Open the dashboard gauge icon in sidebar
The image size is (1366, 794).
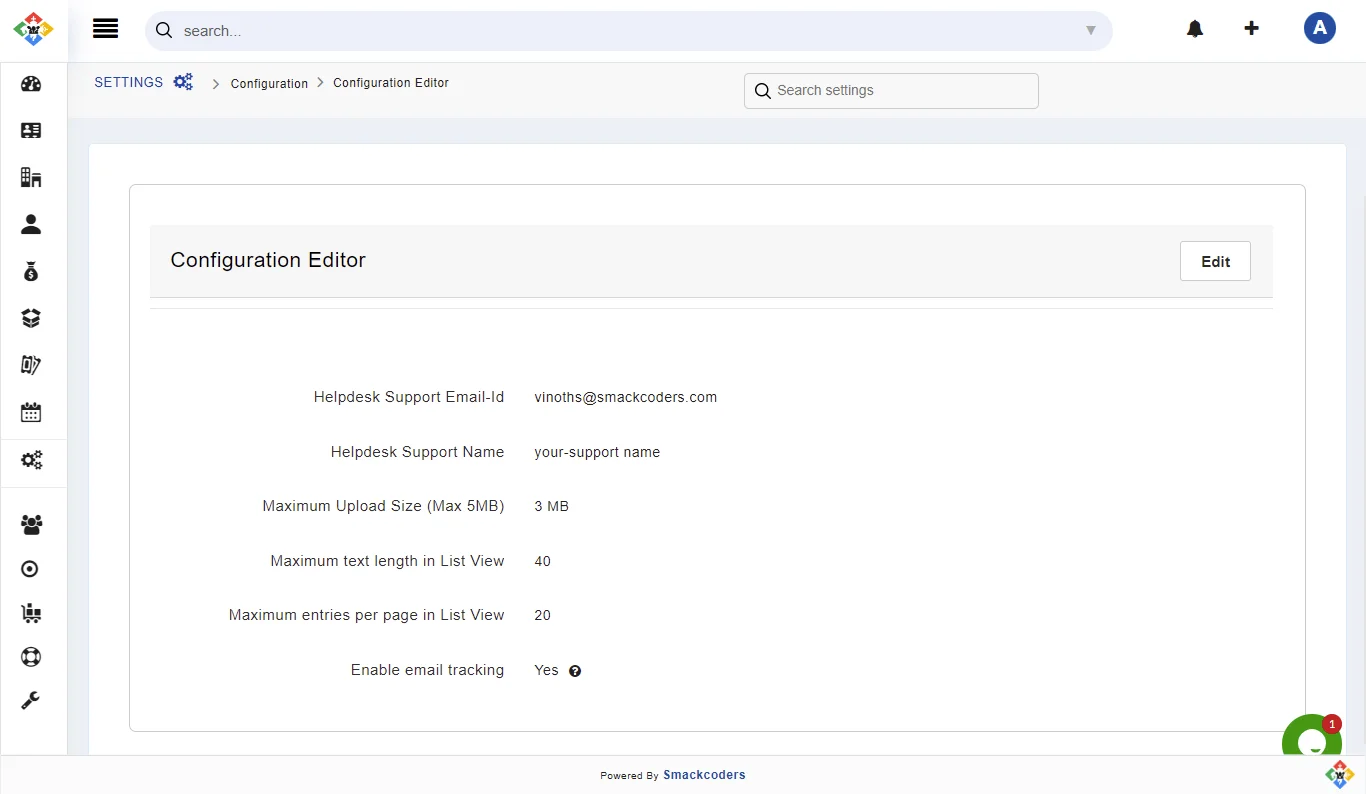click(x=31, y=84)
